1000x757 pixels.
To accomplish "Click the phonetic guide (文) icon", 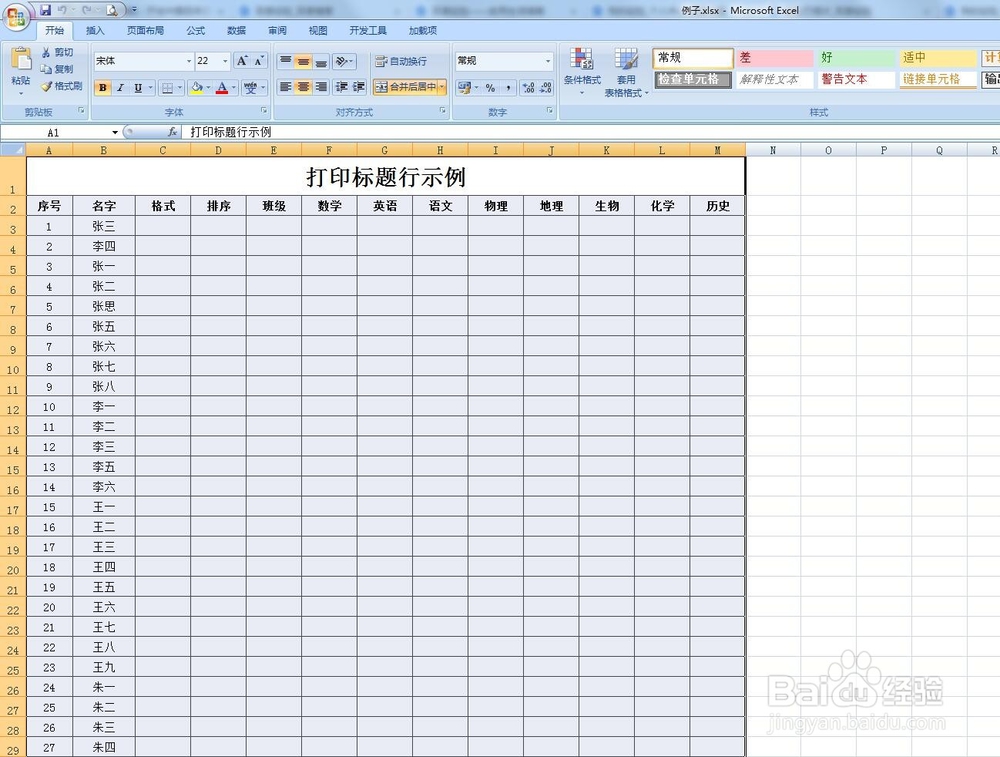I will point(251,87).
